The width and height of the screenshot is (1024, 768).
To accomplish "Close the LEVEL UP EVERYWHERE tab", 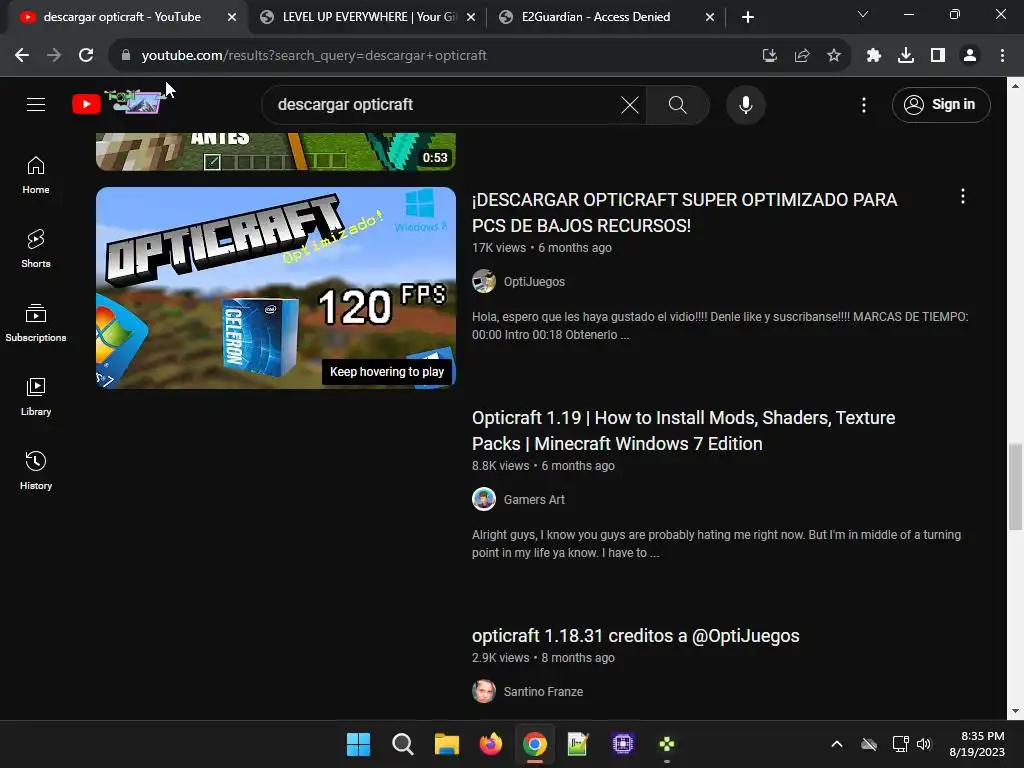I will (471, 17).
